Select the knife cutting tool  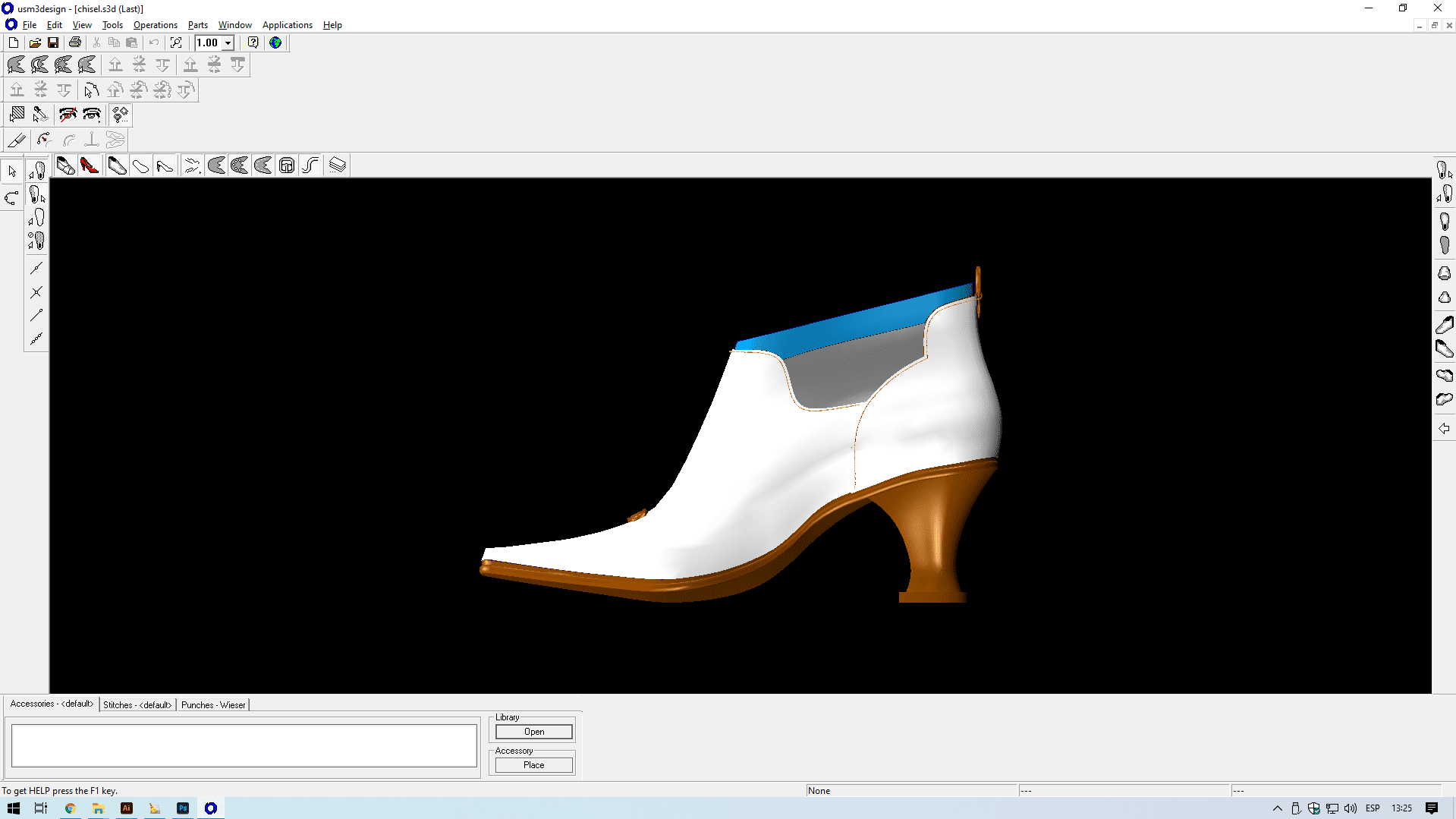tap(17, 140)
